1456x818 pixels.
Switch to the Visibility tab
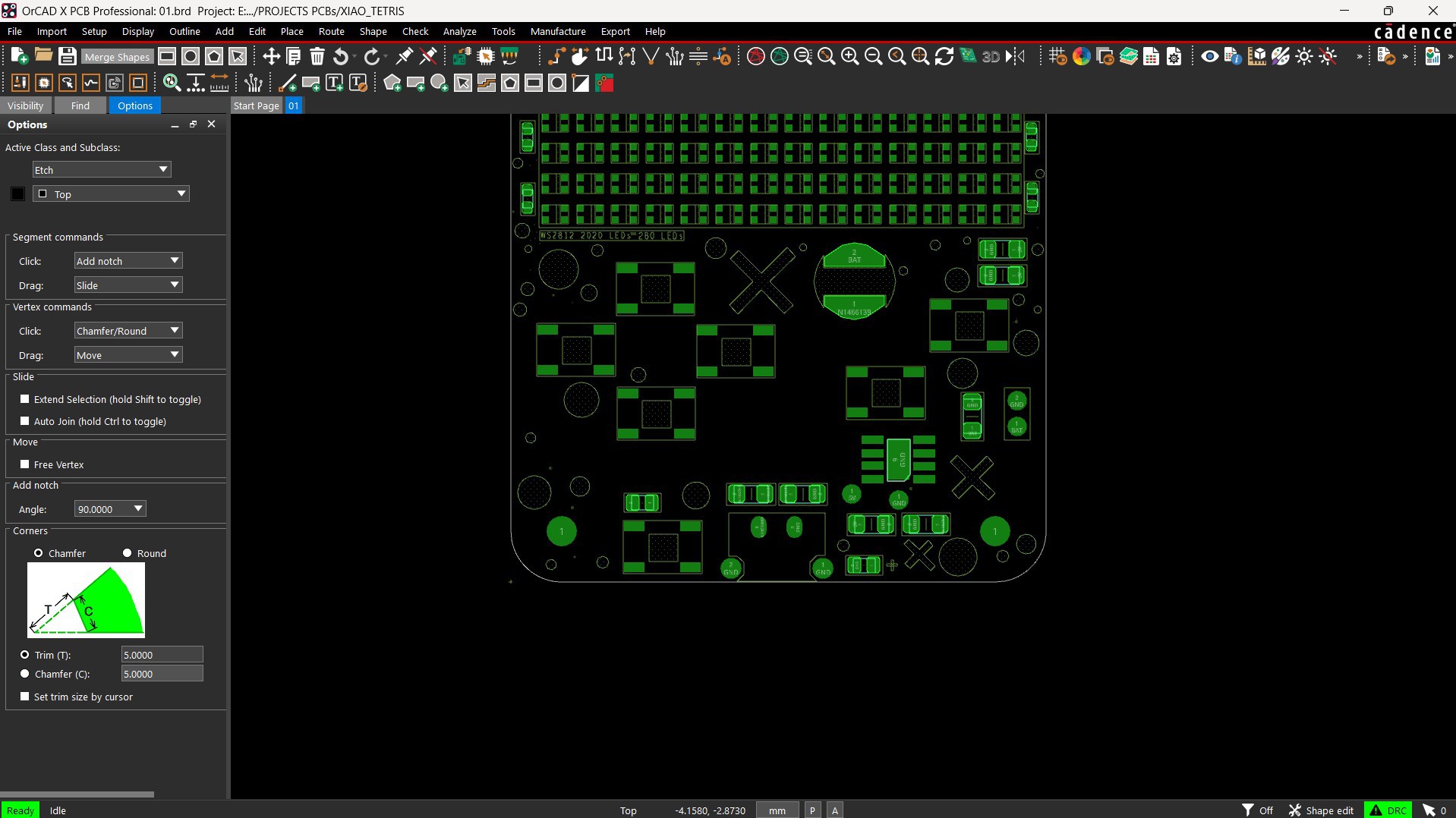tap(26, 105)
